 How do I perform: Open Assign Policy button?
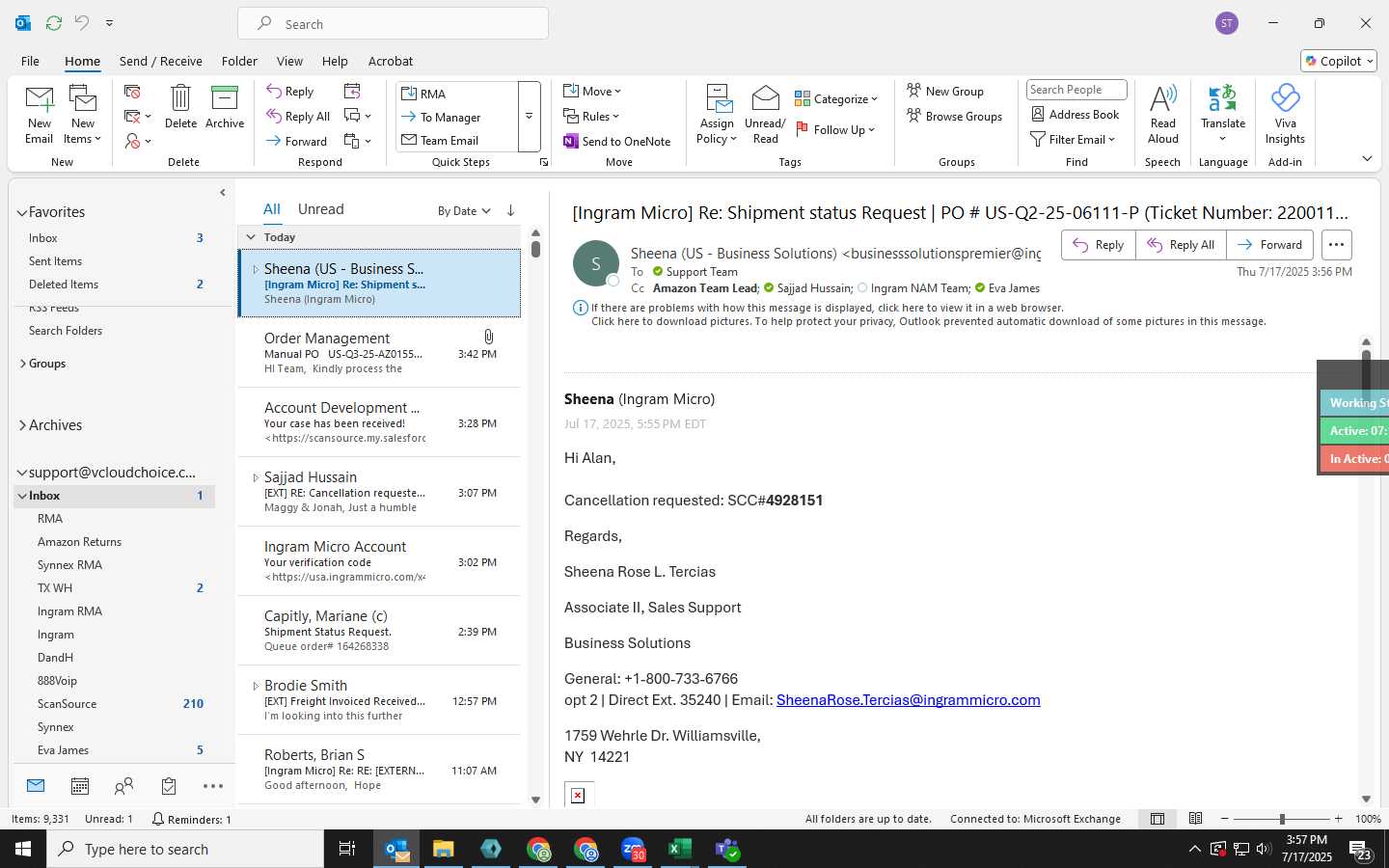[717, 114]
